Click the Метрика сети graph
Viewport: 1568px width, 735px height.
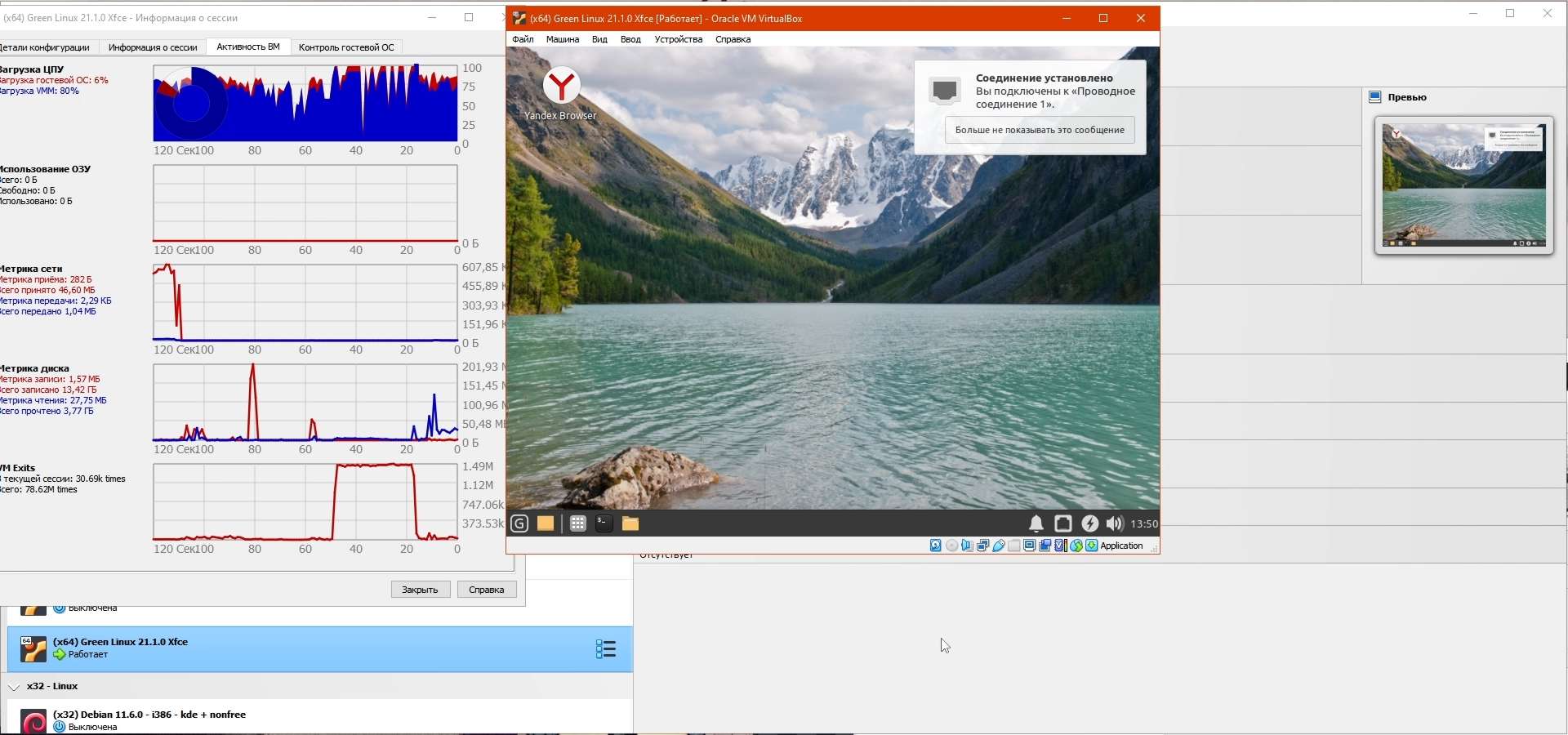(305, 303)
